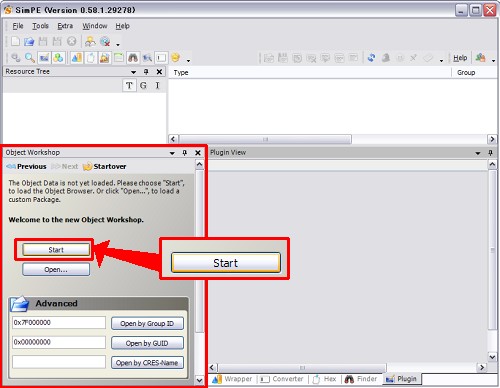Click the gray silhouette icon beside refresh
Screen dimensions: 500x388
[386, 58]
